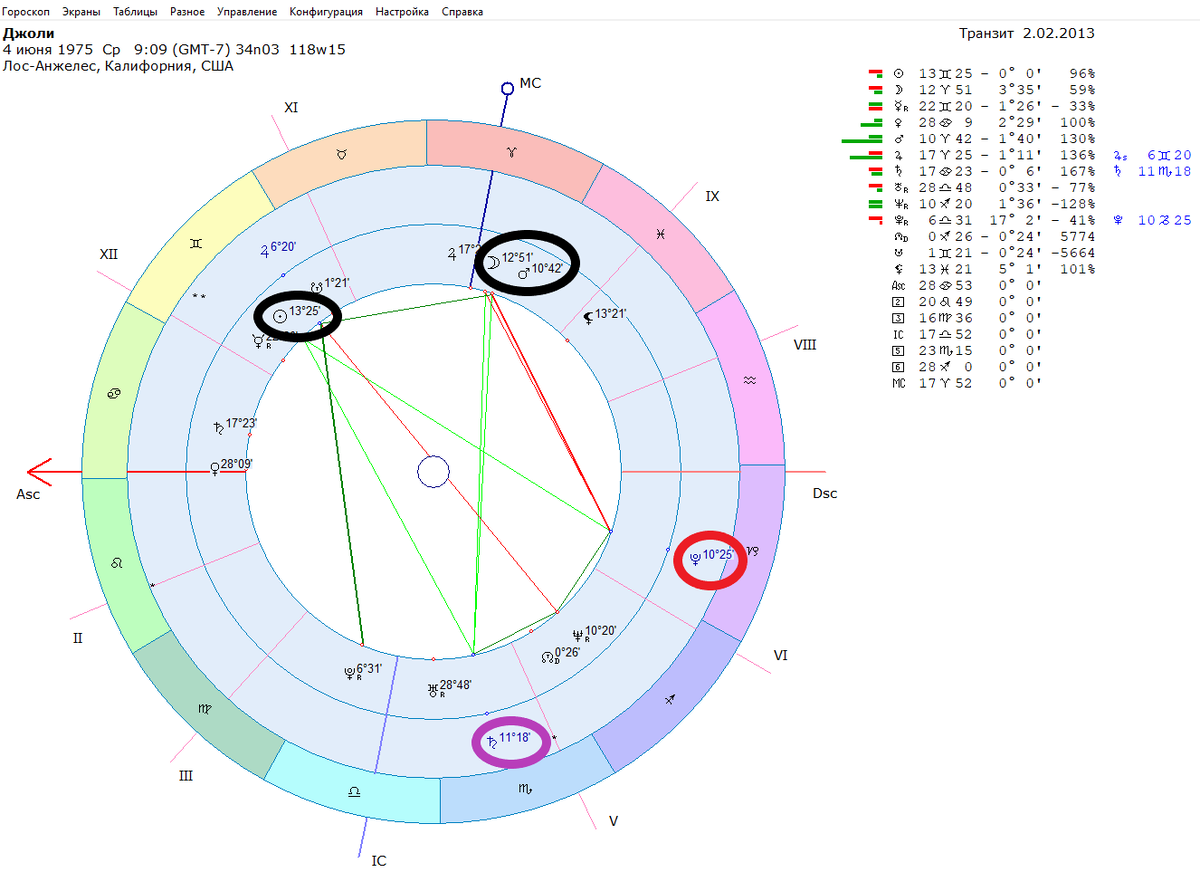Click the MC circle marker atop the chart
Image resolution: width=1200 pixels, height=872 pixels.
click(507, 88)
